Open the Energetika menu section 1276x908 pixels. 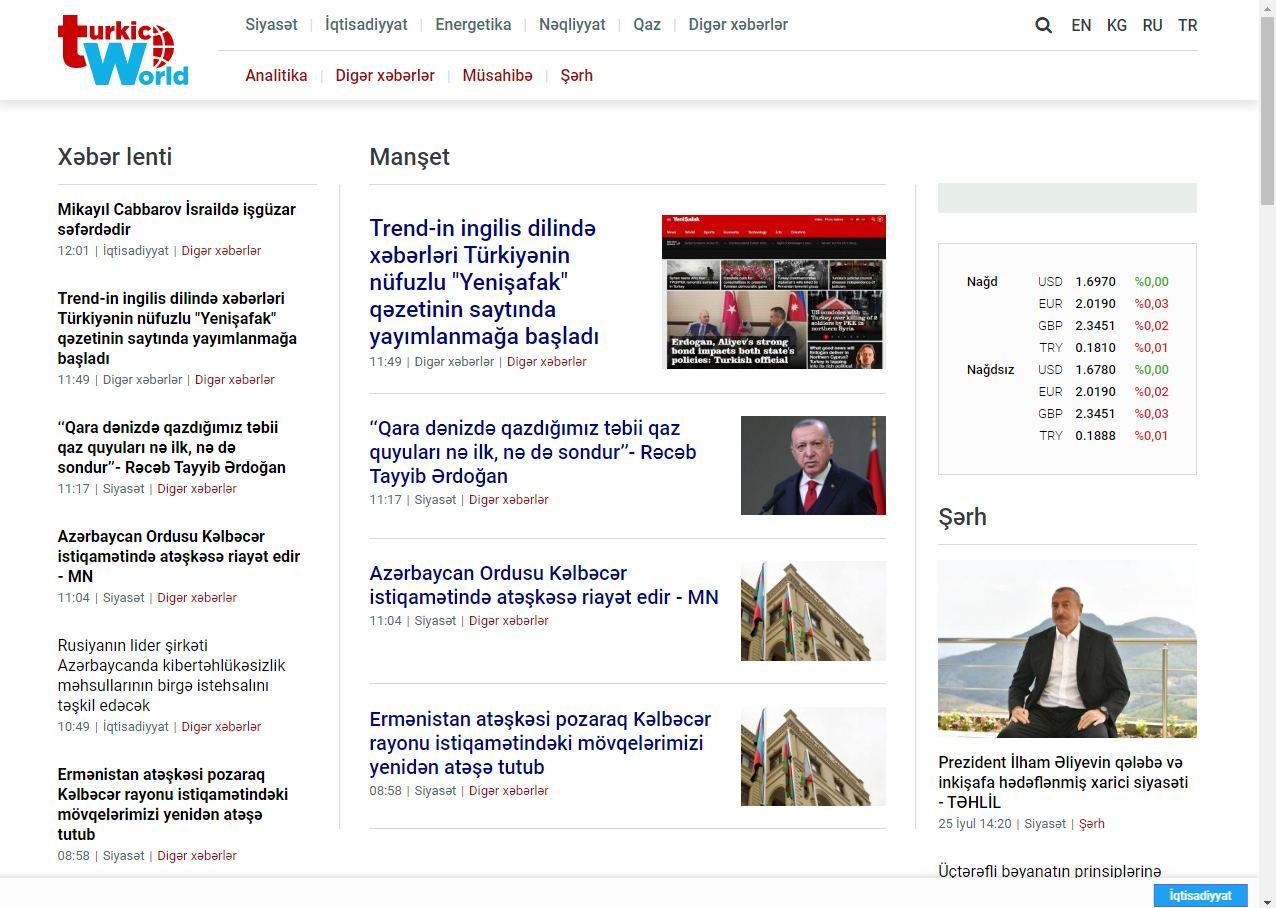(x=473, y=25)
